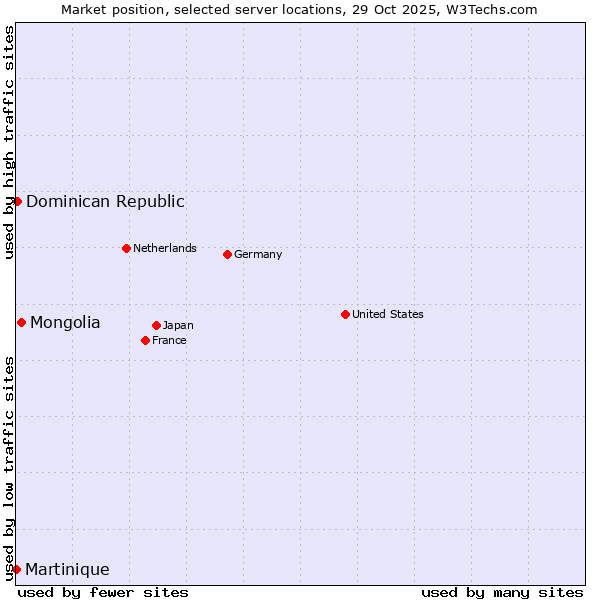Select the United States text label
600x600 pixels.
[387, 314]
